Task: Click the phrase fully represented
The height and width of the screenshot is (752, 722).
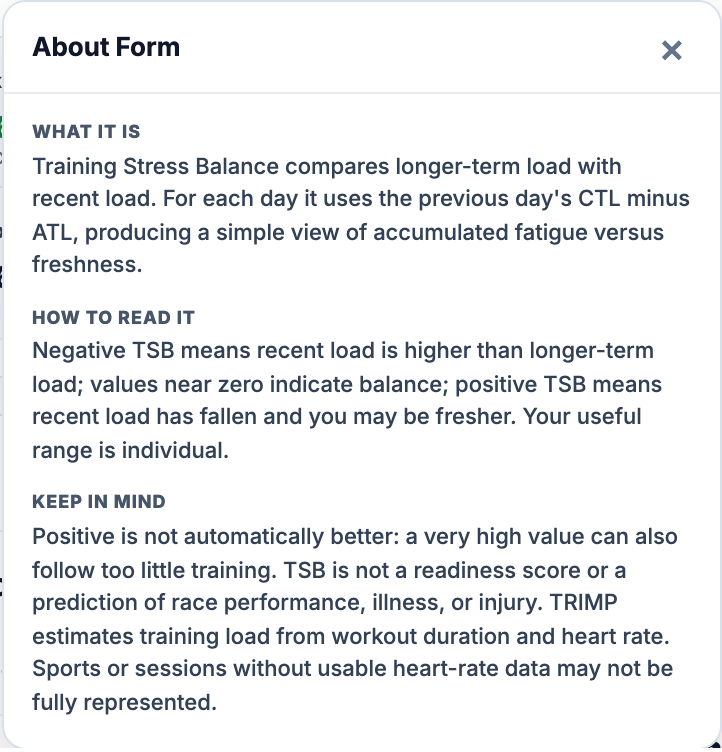Action: tap(124, 703)
